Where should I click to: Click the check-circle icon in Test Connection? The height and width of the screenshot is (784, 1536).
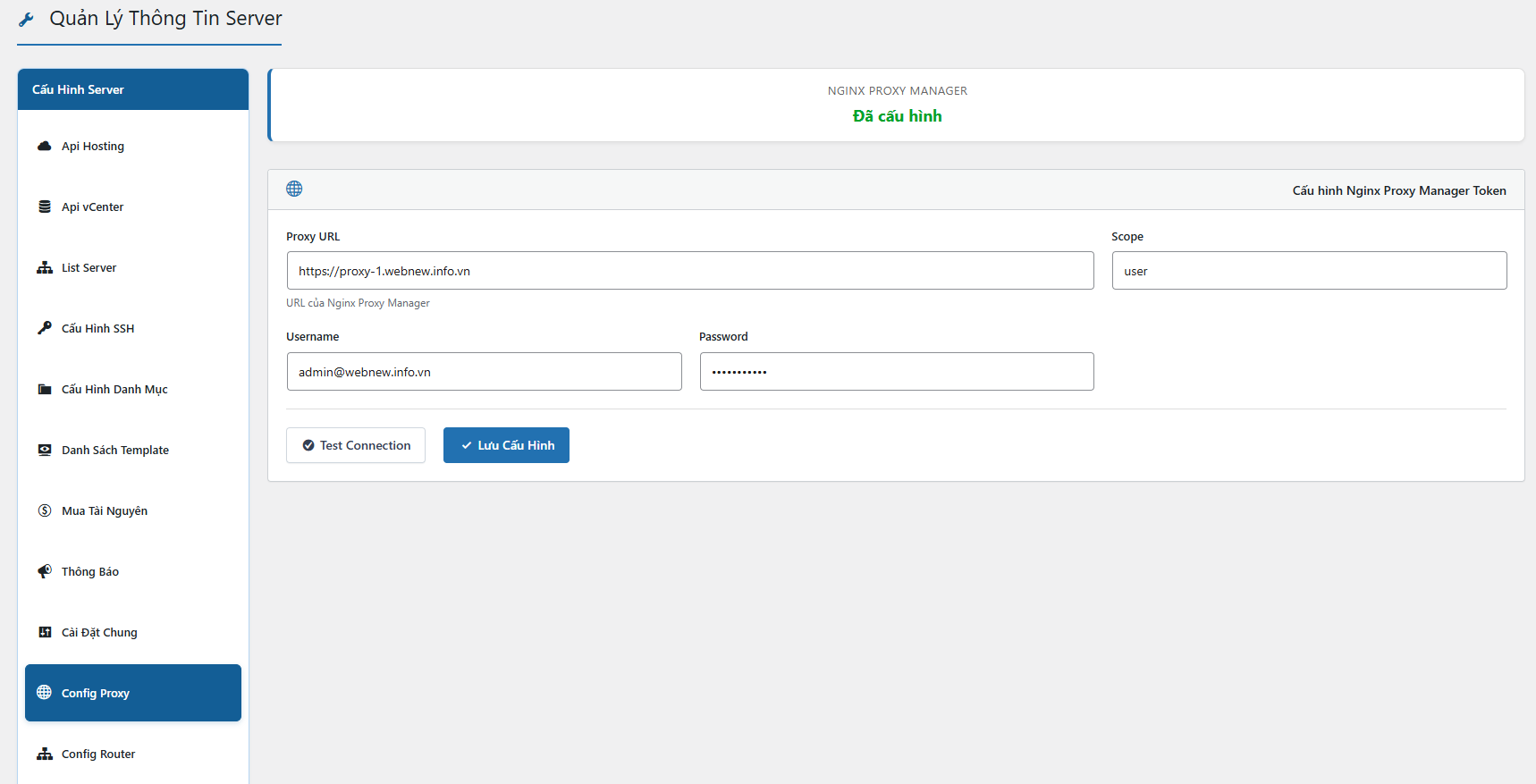(308, 445)
